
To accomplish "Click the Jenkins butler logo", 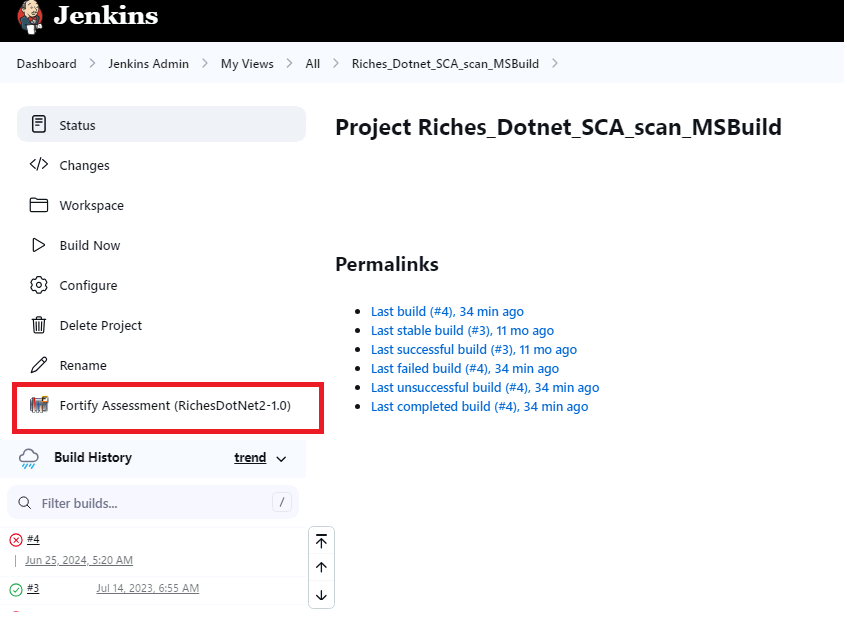I will tap(29, 17).
